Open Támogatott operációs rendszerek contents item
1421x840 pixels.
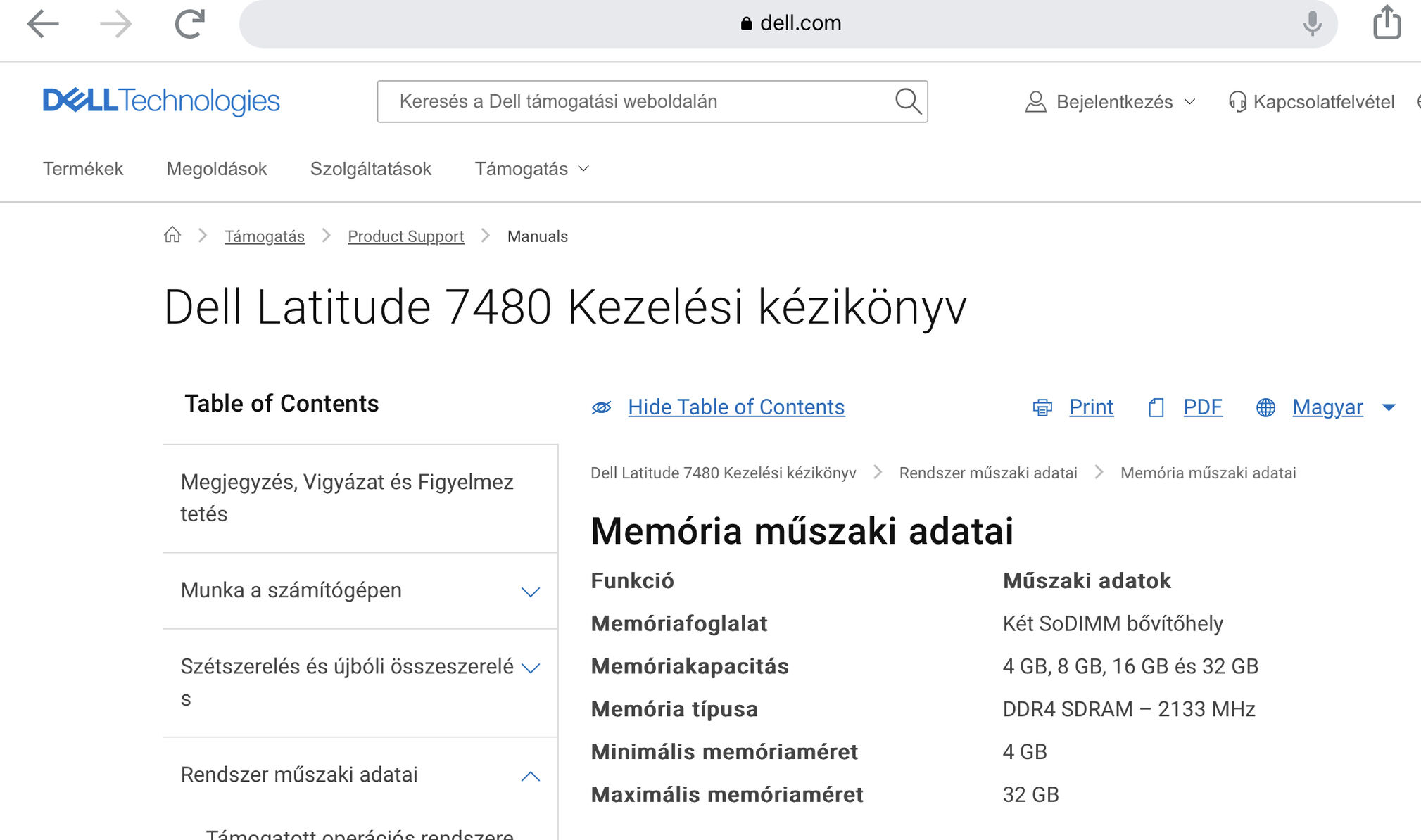tap(360, 834)
